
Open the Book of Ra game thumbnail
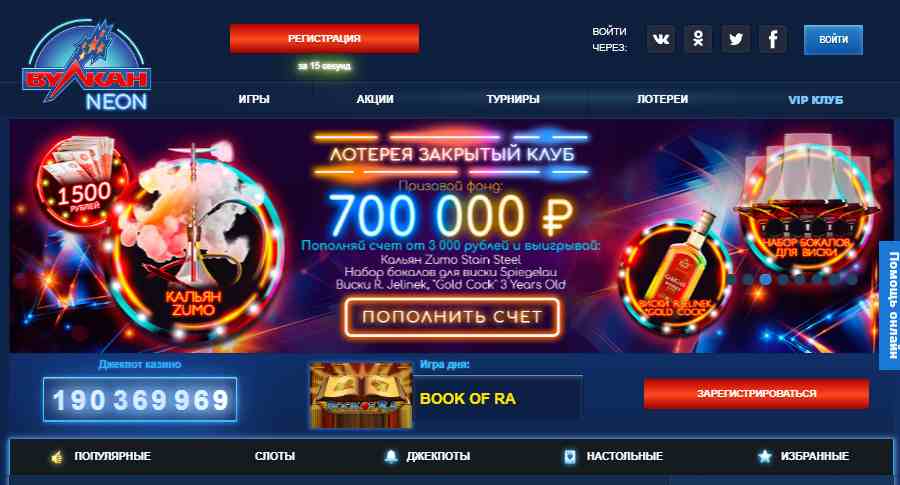361,395
